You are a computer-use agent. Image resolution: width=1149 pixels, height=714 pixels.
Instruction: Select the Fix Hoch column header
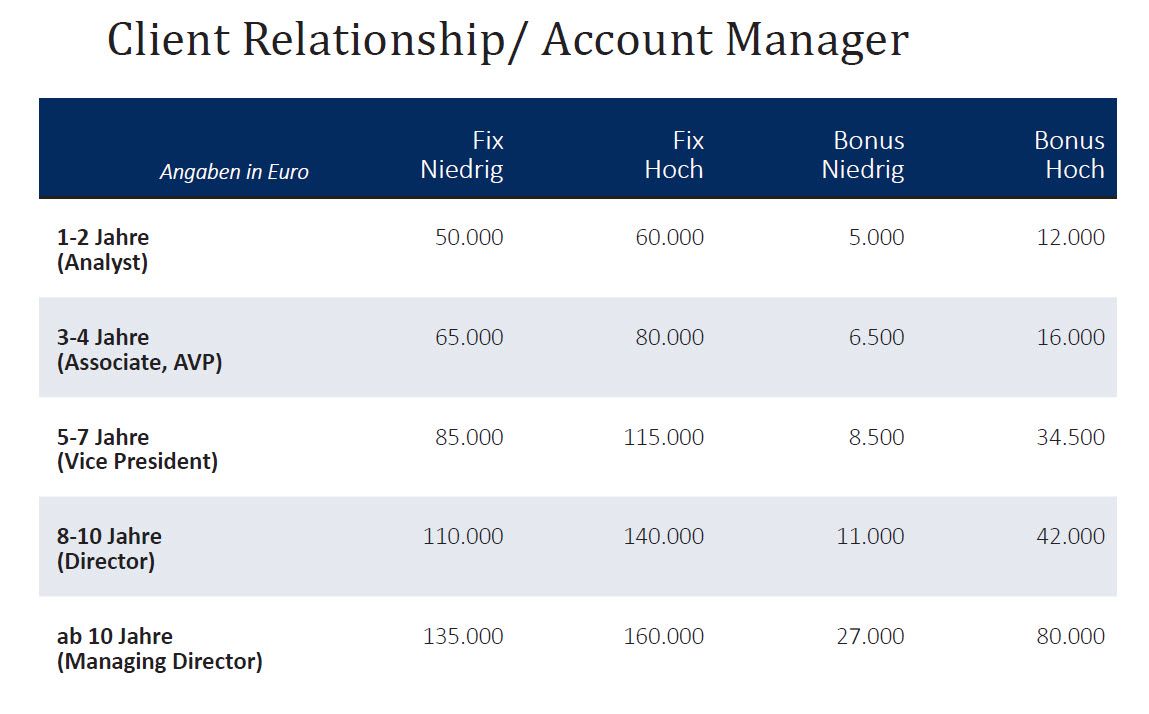point(674,155)
